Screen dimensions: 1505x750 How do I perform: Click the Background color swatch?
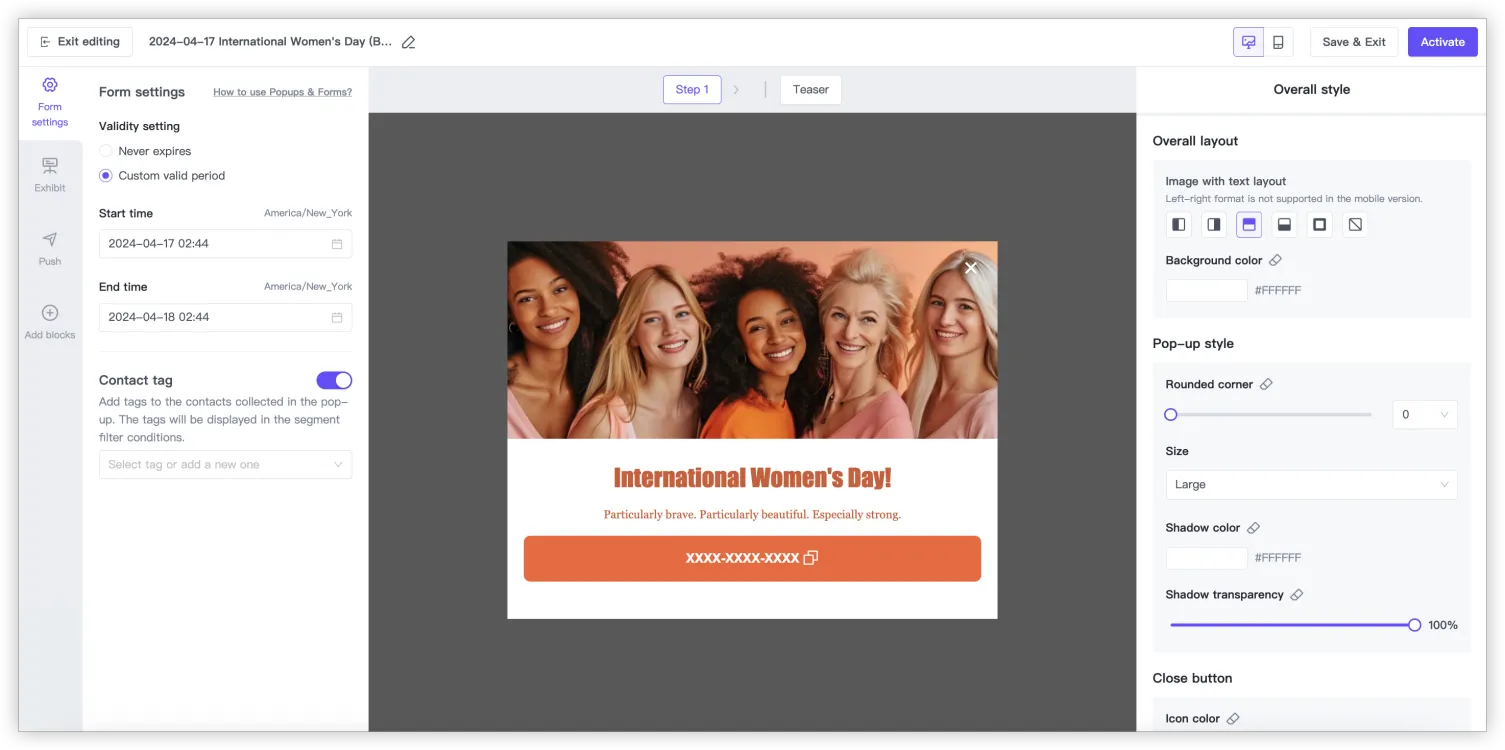pos(1206,291)
